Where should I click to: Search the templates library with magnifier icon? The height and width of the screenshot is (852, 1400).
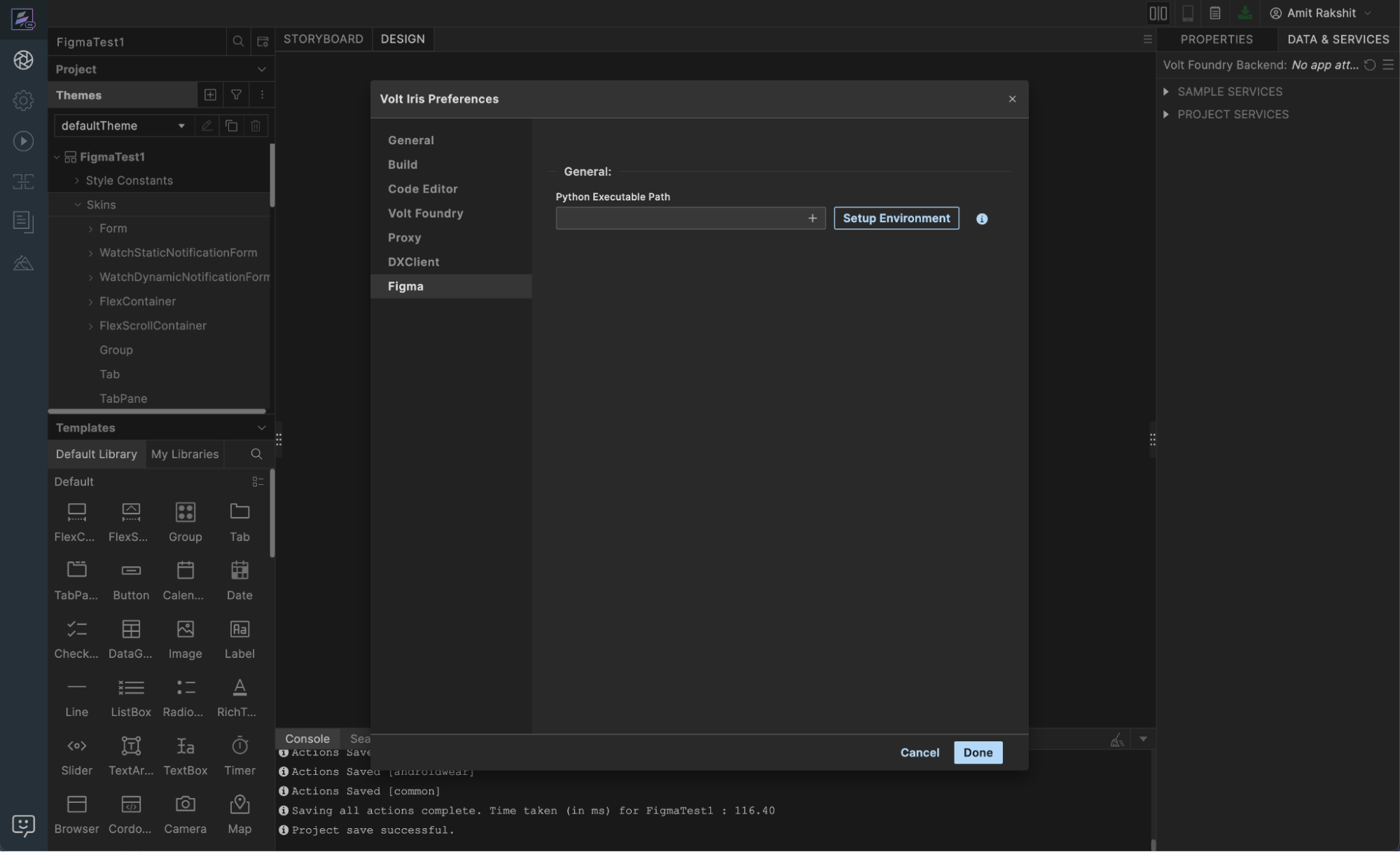point(256,454)
